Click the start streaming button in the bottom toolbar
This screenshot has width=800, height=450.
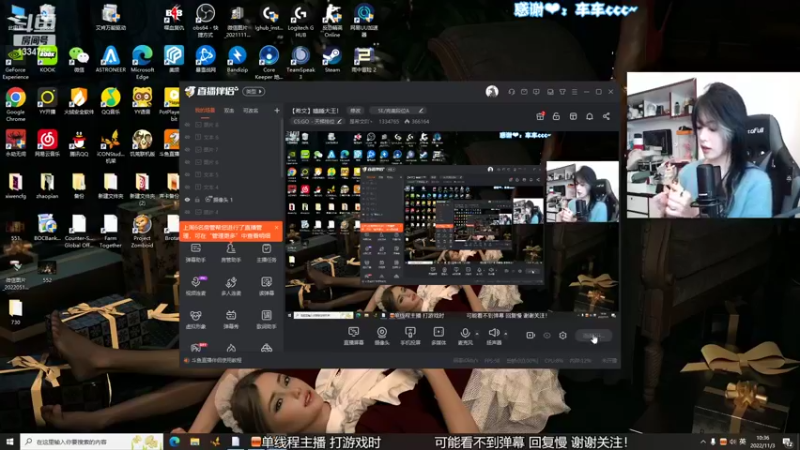pos(593,336)
